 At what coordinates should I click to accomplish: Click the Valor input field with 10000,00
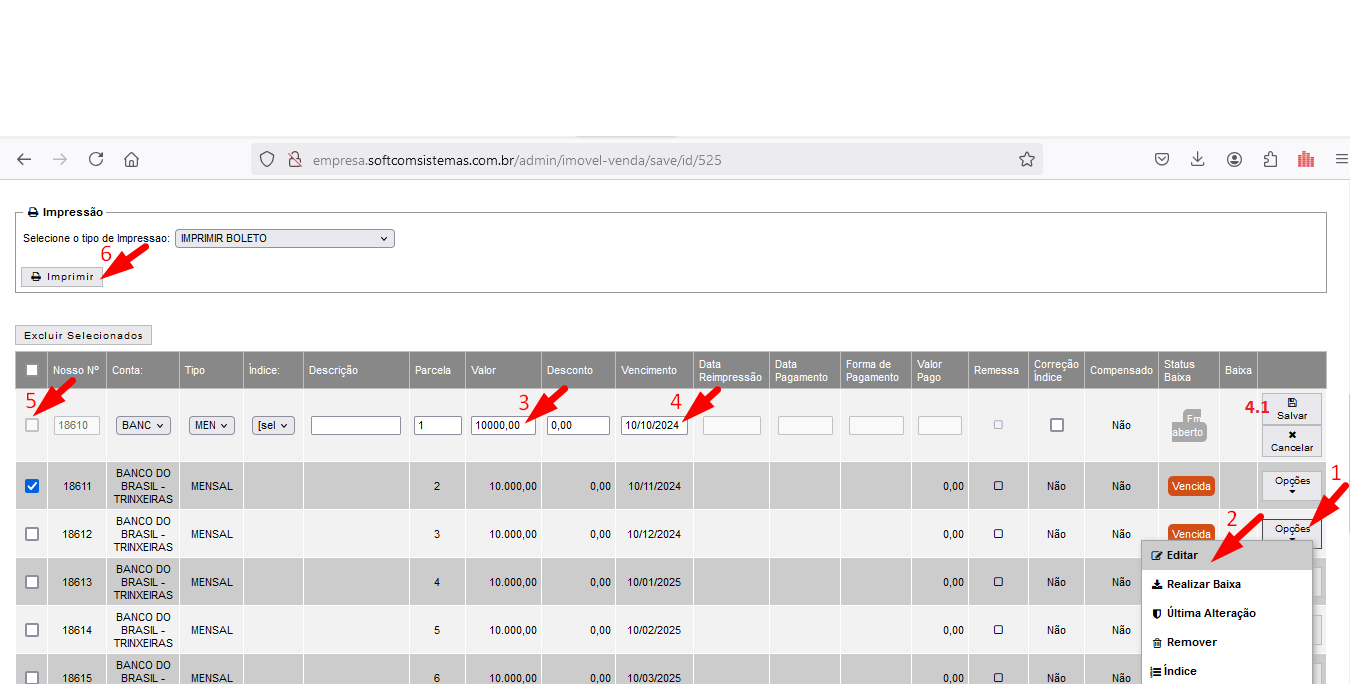pos(503,425)
